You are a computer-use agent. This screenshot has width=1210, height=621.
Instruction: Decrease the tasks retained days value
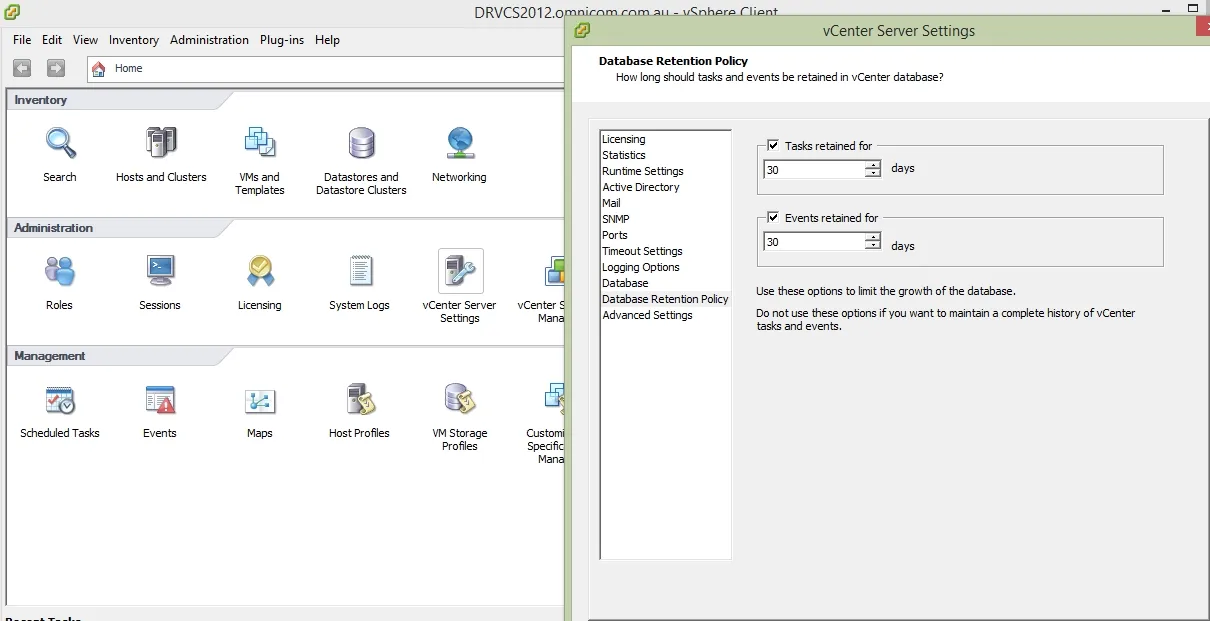[x=873, y=174]
